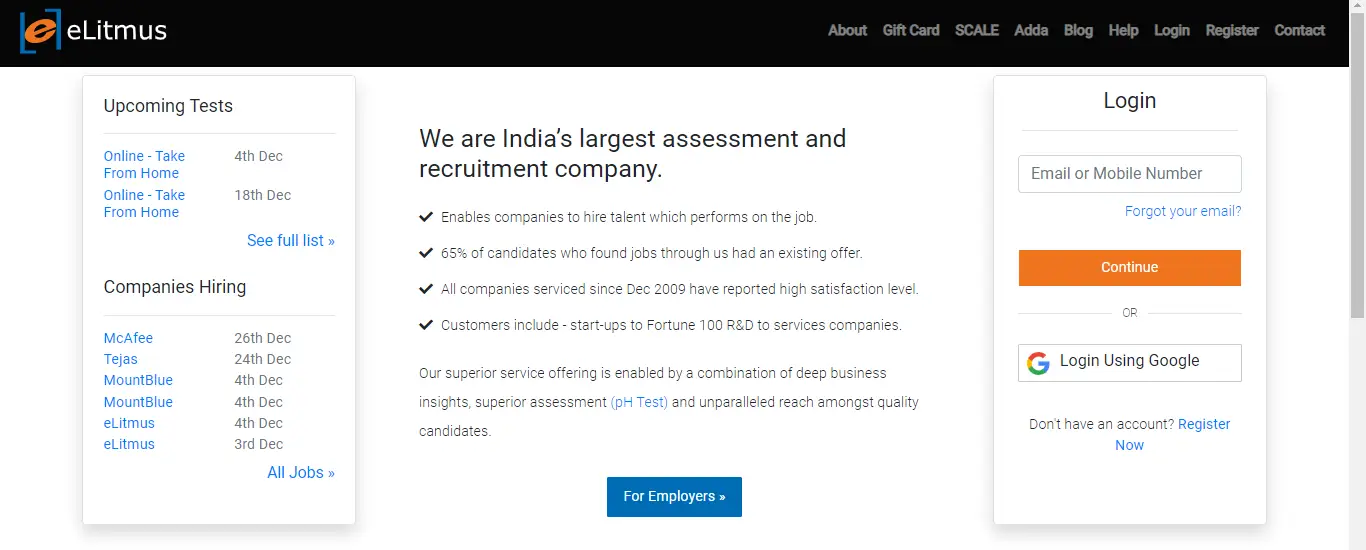Open Gift Card in navigation bar
The width and height of the screenshot is (1366, 550).
tap(911, 30)
